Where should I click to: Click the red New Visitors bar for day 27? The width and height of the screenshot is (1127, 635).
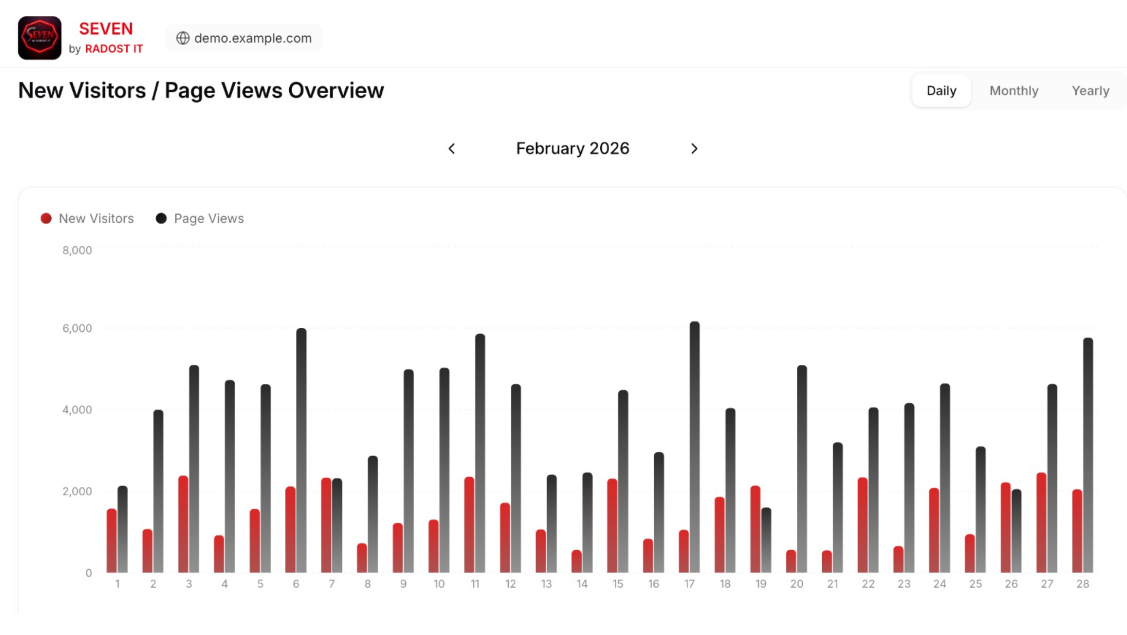tap(1041, 523)
